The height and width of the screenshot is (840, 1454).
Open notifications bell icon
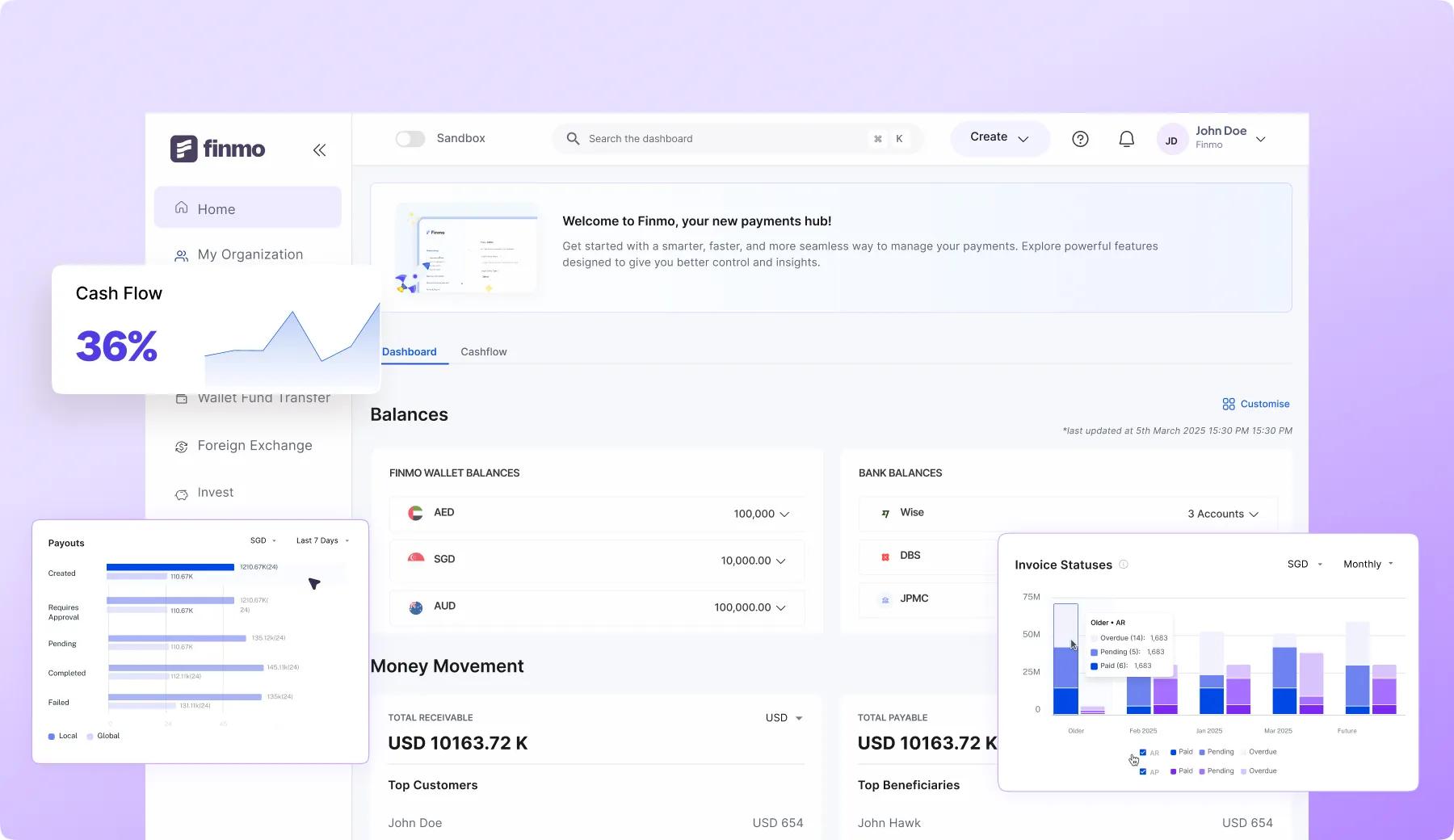coord(1126,139)
